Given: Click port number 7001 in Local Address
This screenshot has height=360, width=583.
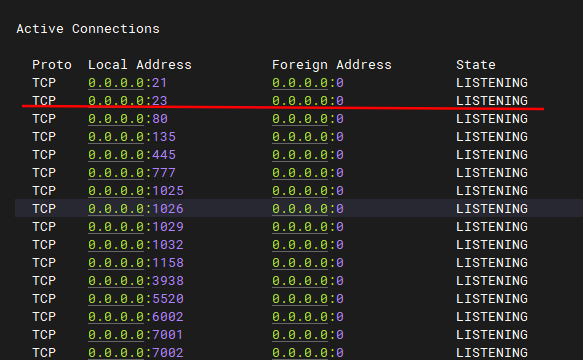Looking at the screenshot, I should (x=168, y=335).
